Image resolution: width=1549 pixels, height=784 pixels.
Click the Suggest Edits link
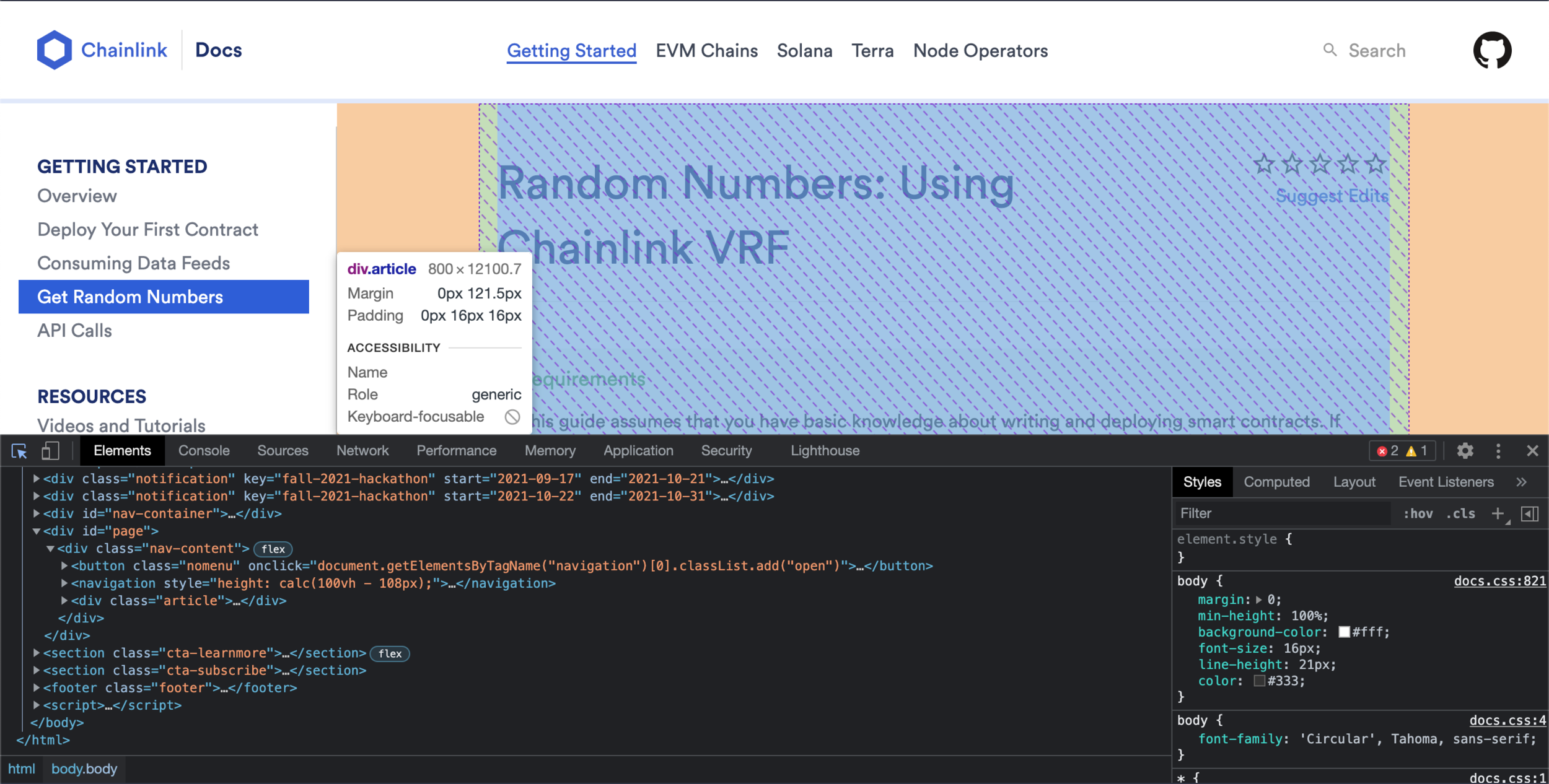[1332, 196]
